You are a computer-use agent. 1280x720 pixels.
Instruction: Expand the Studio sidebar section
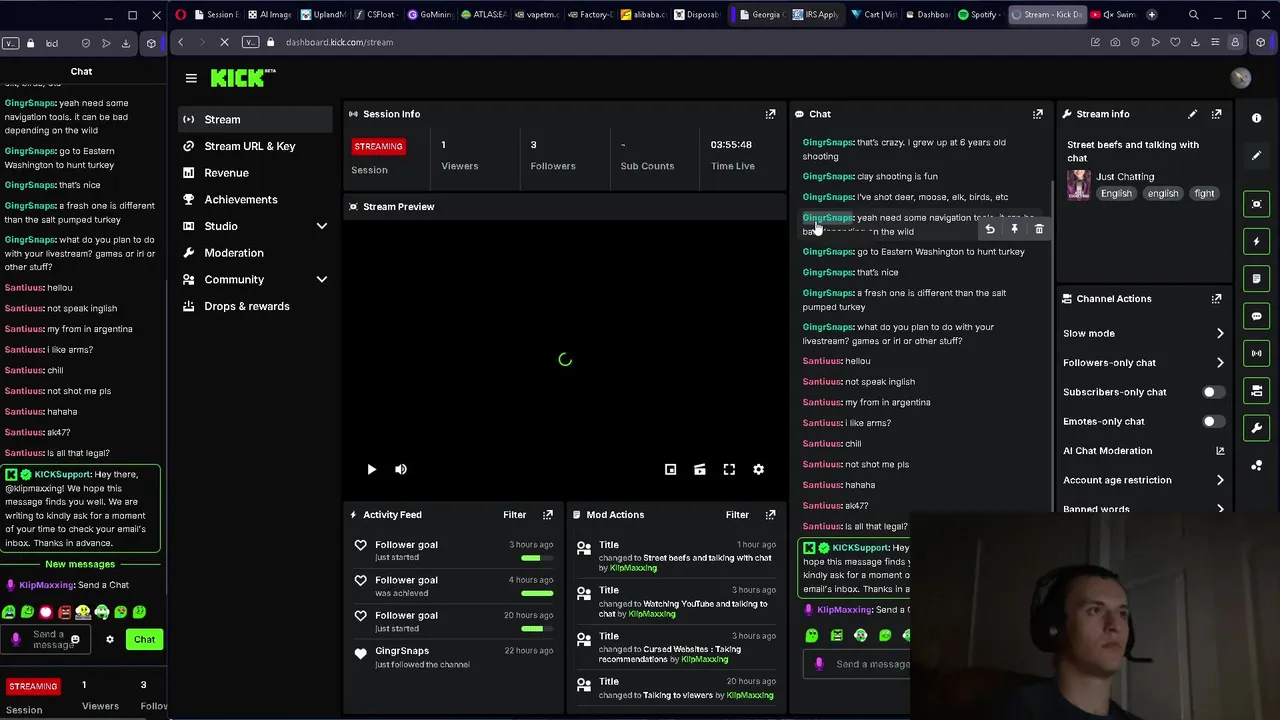[321, 226]
